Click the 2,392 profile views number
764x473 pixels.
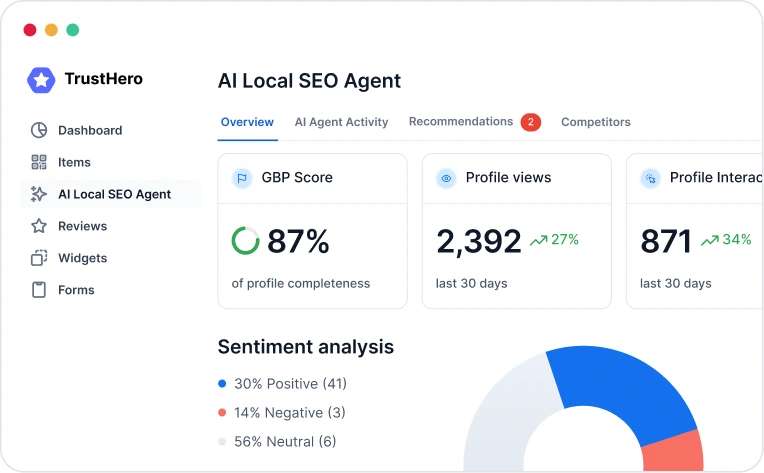pos(479,242)
